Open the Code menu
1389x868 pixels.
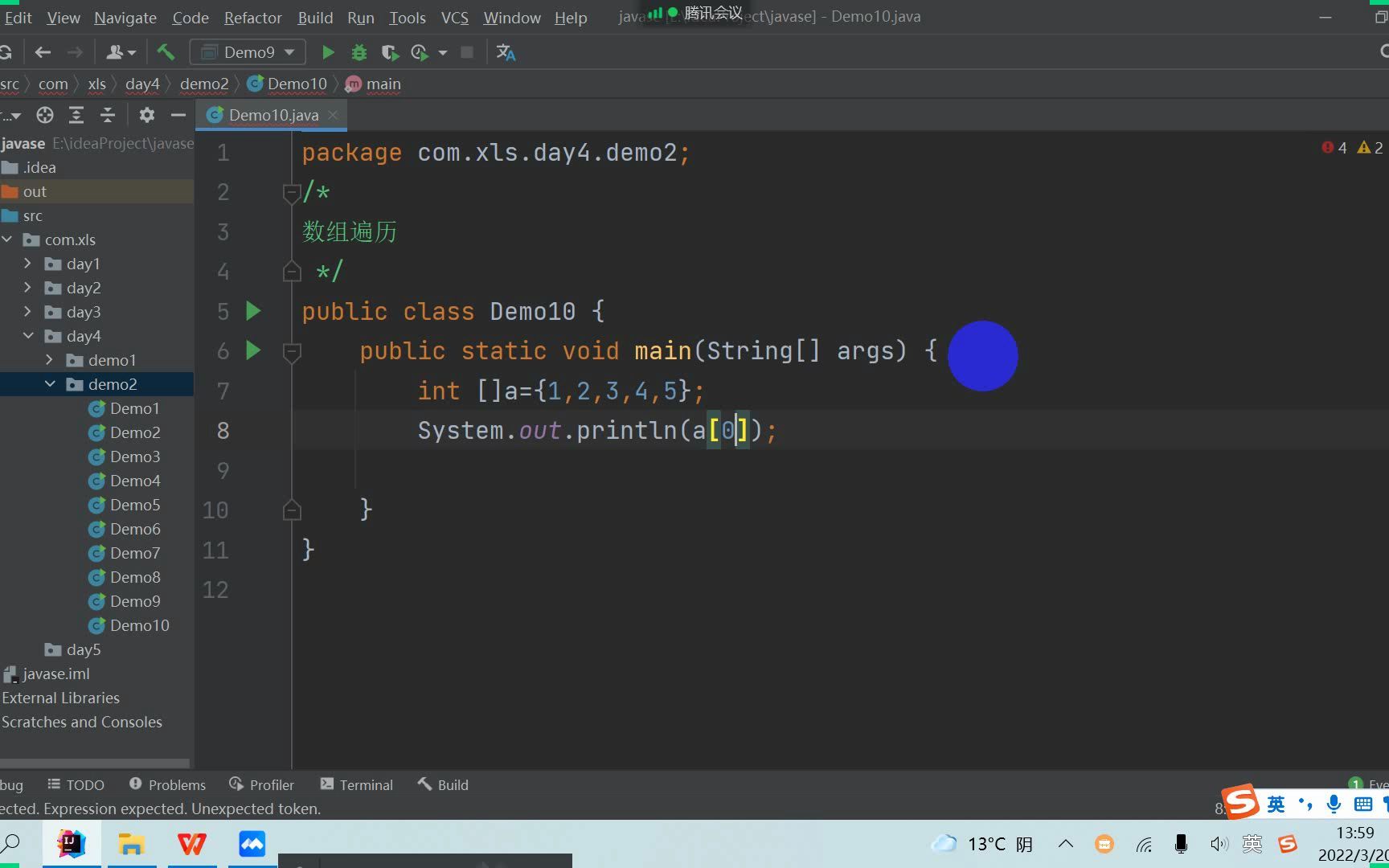coord(191,18)
